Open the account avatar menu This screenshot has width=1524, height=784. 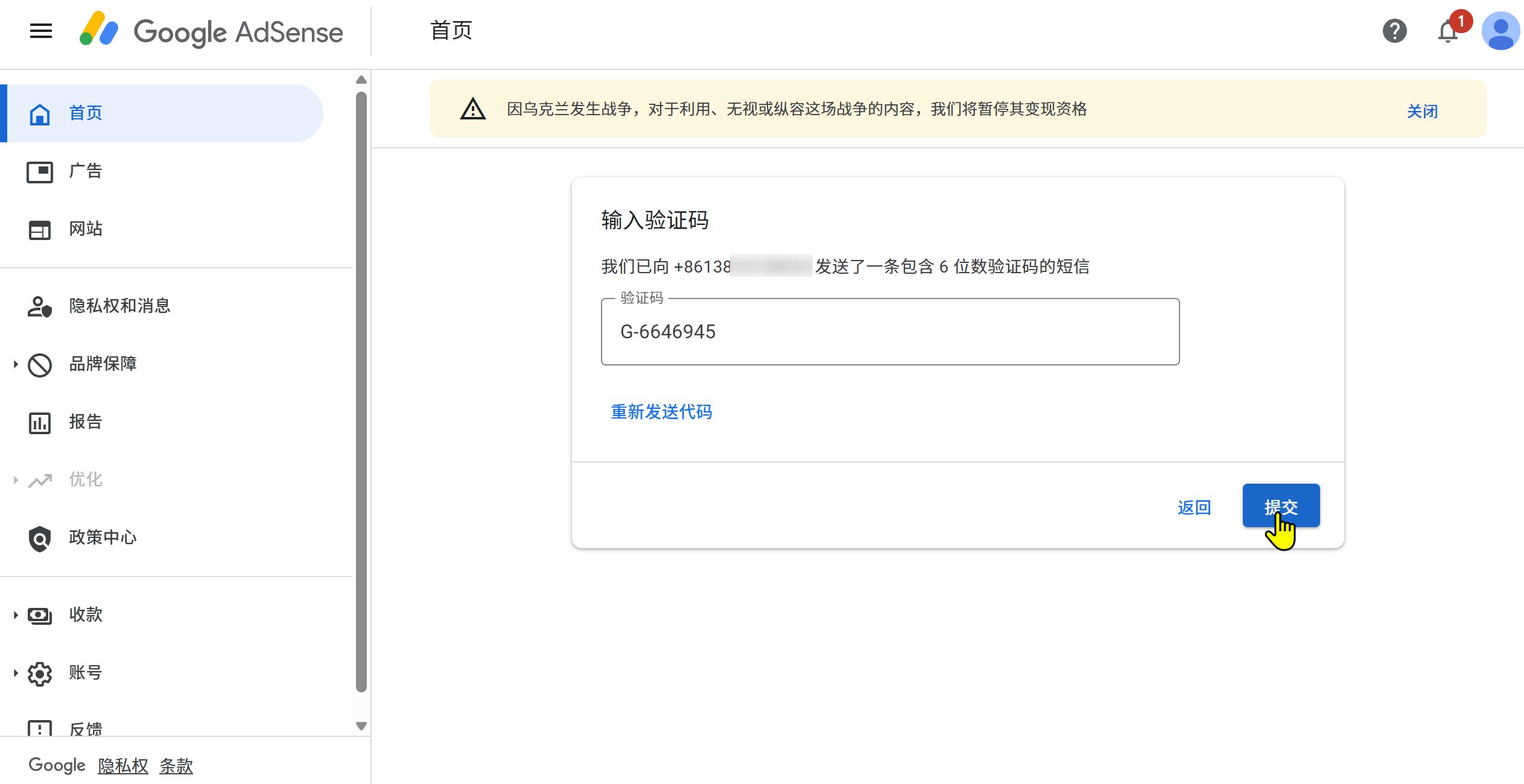click(1500, 31)
